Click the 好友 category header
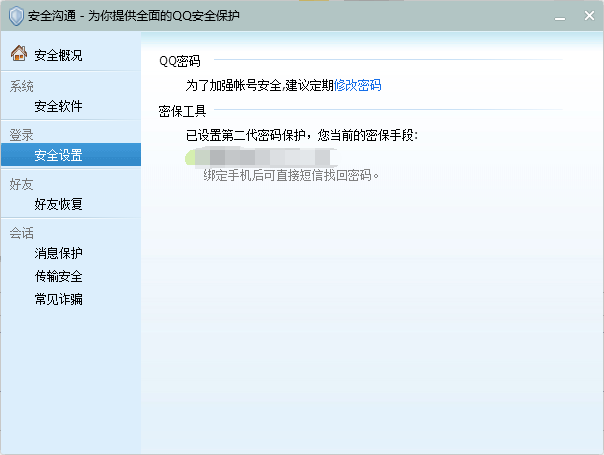This screenshot has height=455, width=604. pos(22,184)
